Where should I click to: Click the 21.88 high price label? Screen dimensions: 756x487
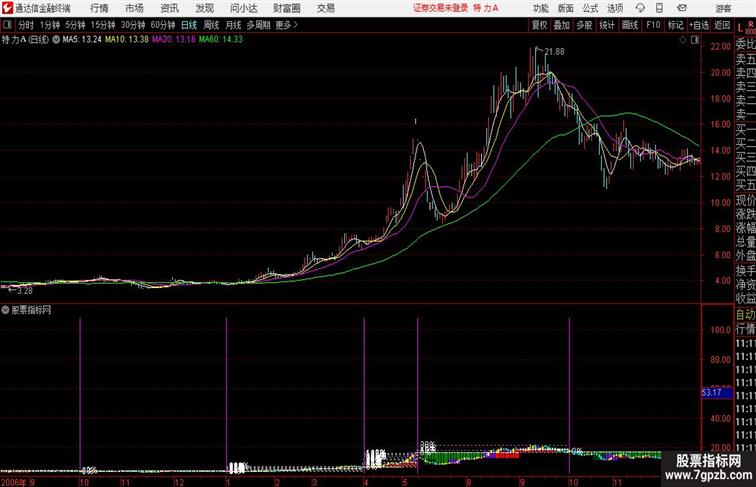554,52
